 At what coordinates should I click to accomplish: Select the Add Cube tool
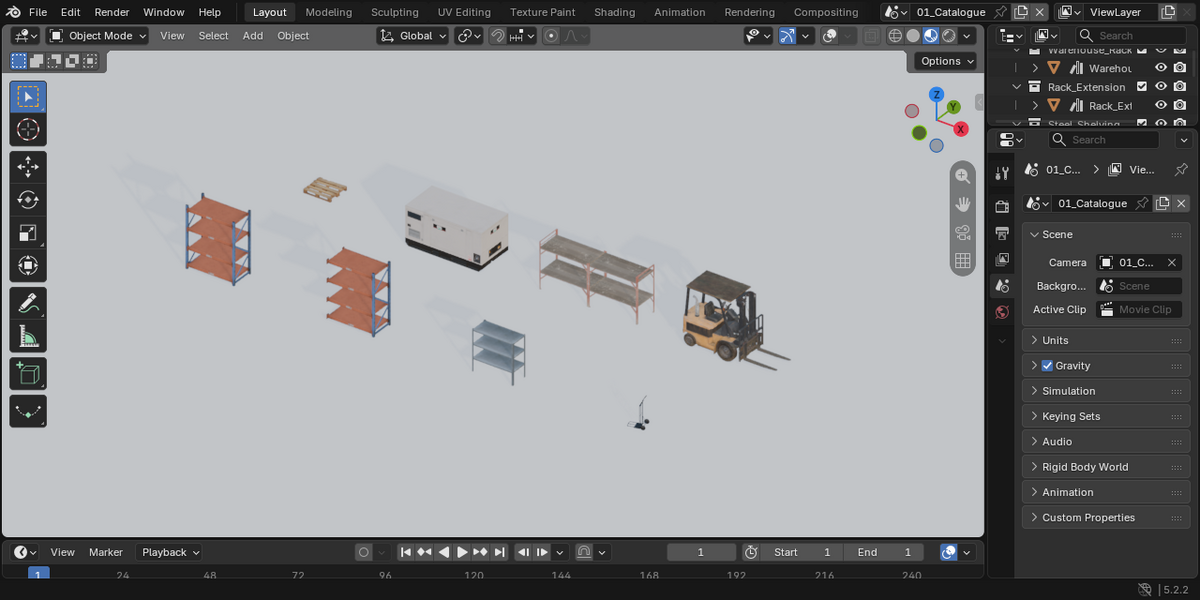tap(28, 374)
